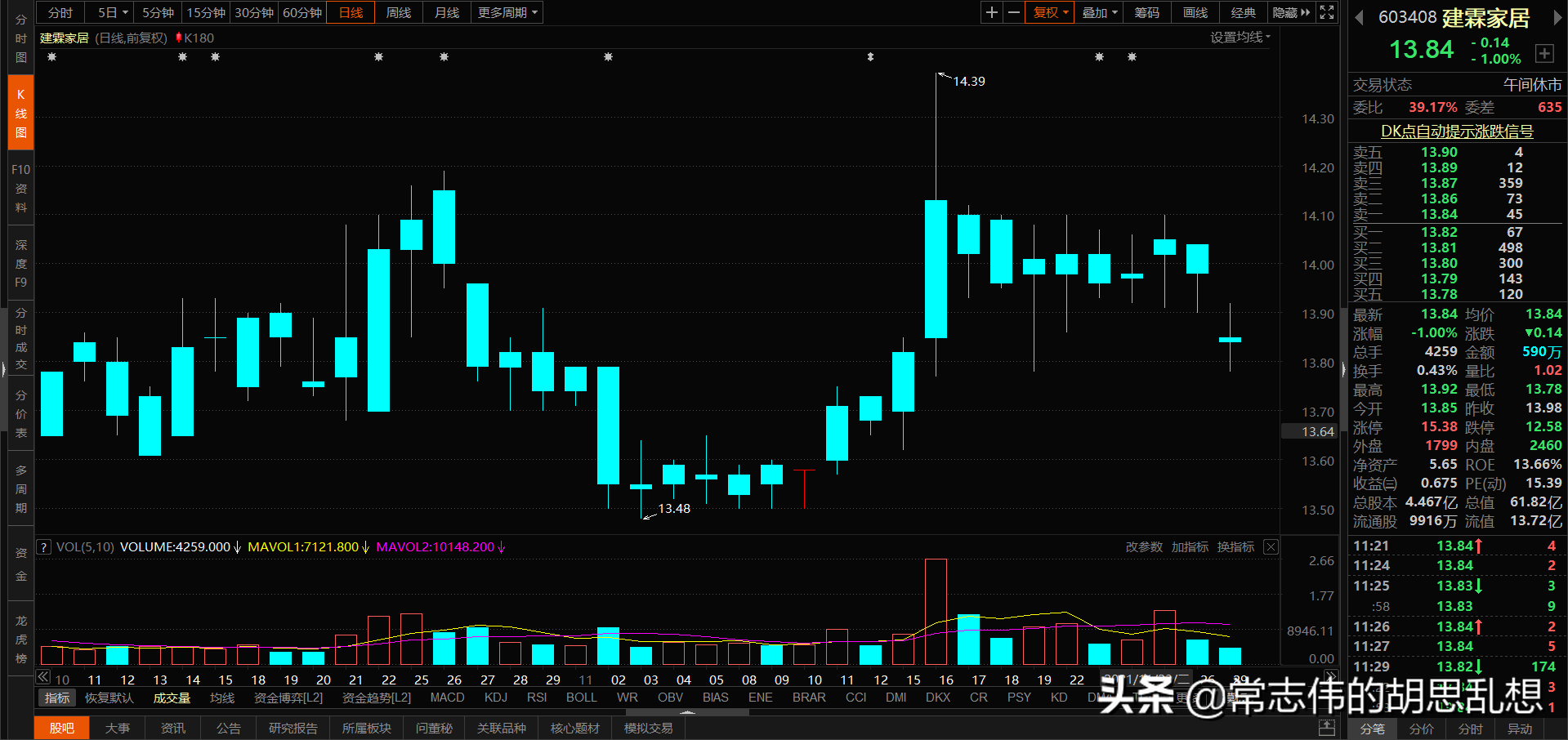The width and height of the screenshot is (1568, 740).
Task: Open the 筹码 chip distribution view
Action: (1146, 12)
